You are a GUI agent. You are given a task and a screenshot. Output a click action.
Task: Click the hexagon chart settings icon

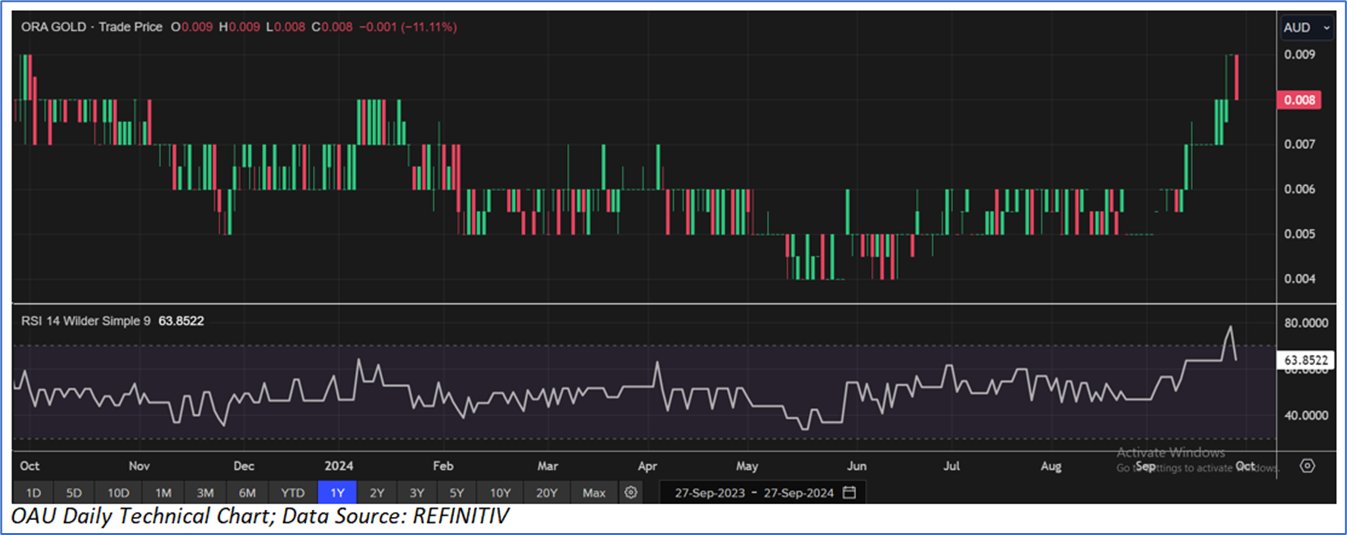coord(1307,466)
